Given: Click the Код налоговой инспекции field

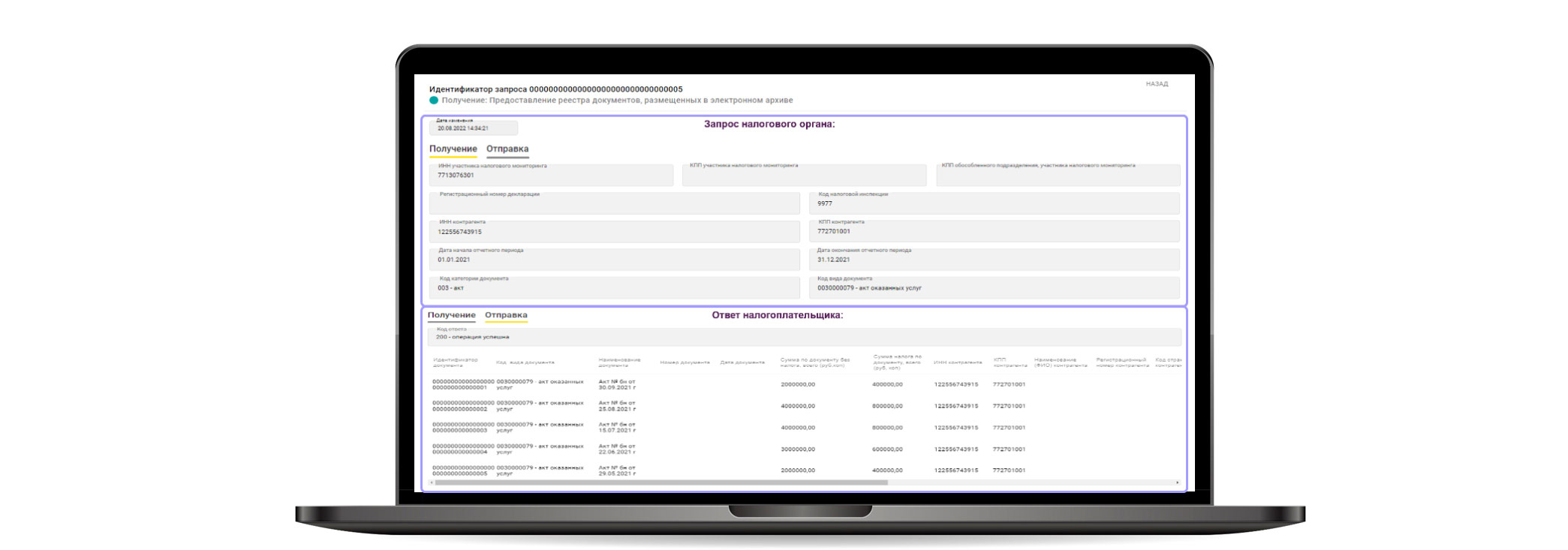Looking at the screenshot, I should 994,203.
